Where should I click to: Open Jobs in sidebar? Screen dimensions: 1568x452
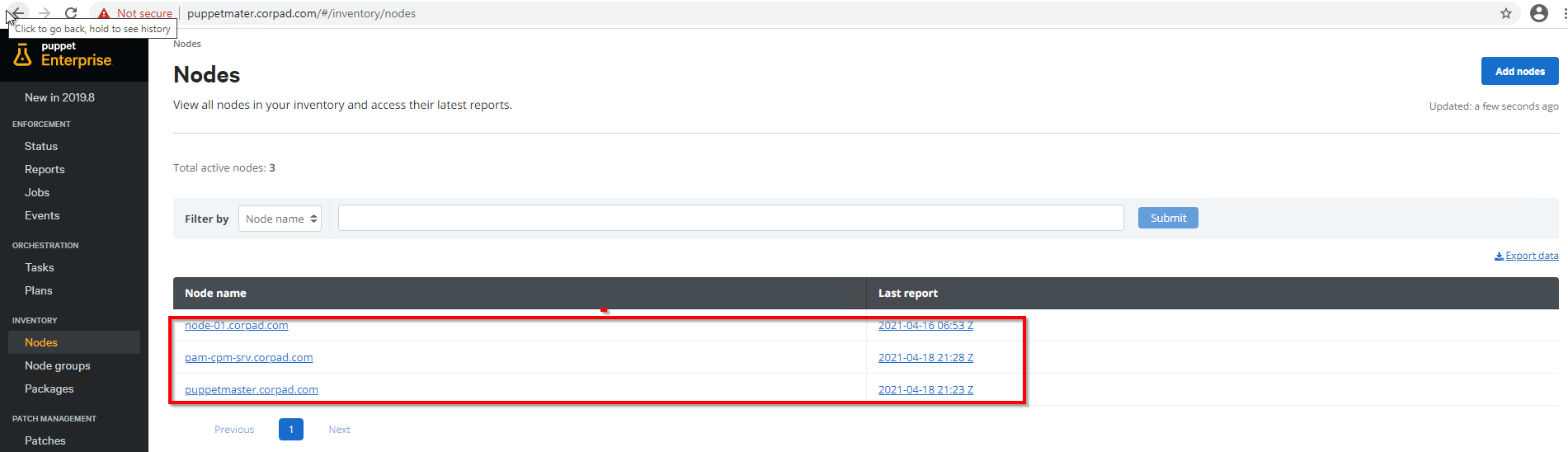[37, 192]
